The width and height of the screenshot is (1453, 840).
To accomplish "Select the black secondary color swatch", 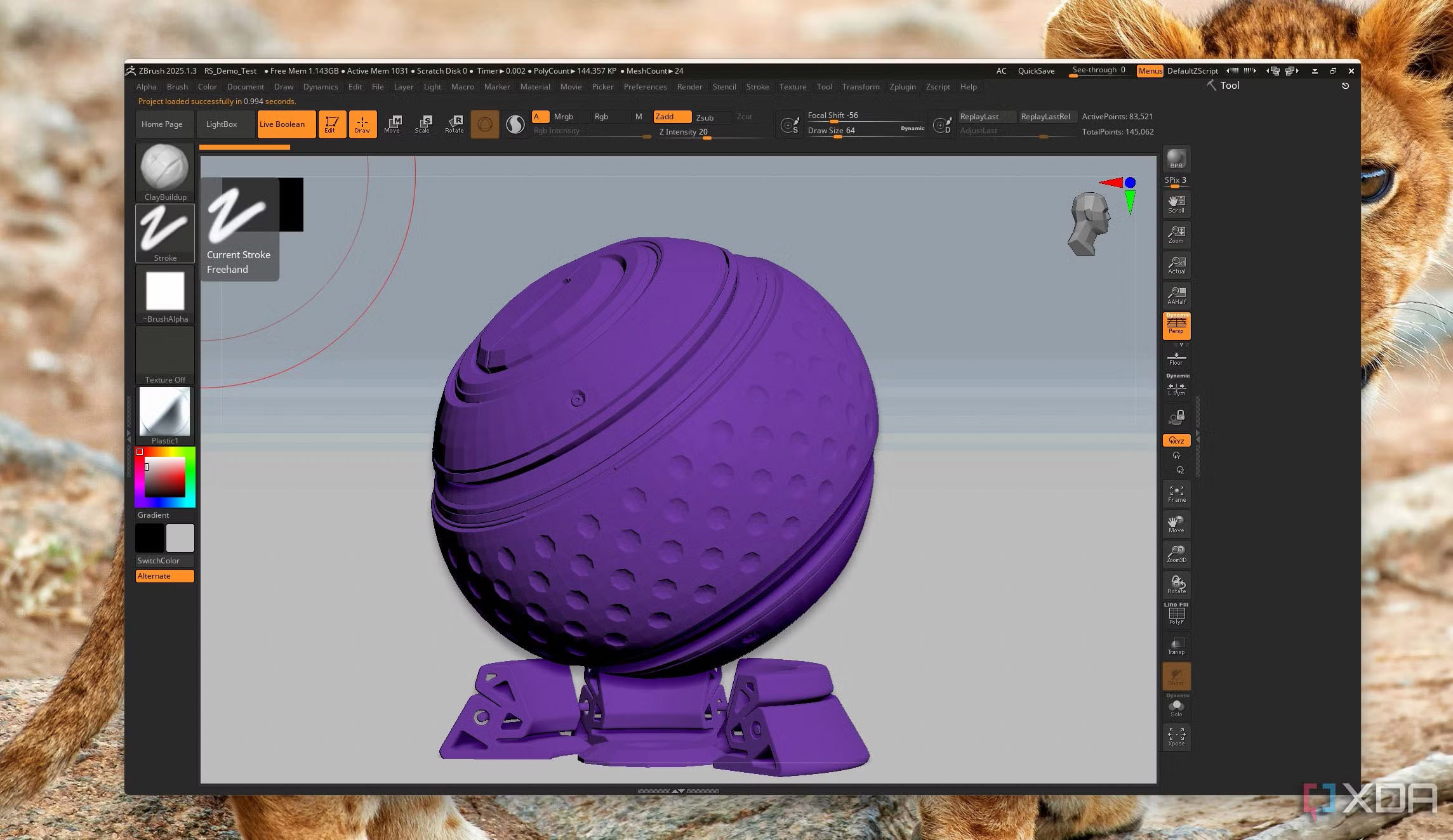I will click(150, 538).
